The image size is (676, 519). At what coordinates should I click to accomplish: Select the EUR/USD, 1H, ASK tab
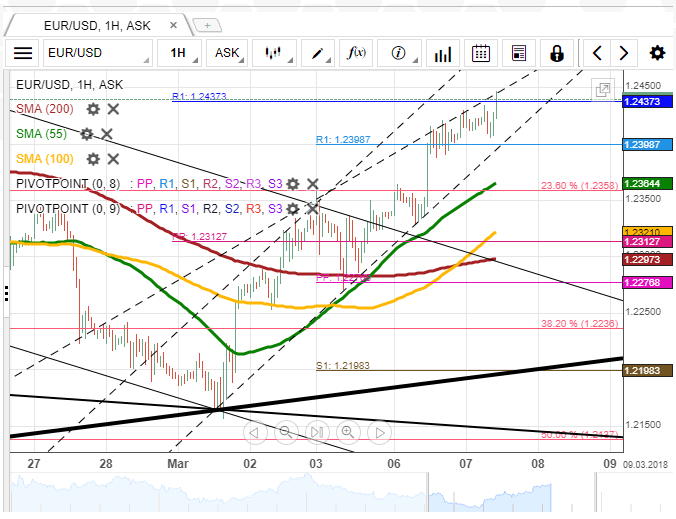click(x=97, y=26)
